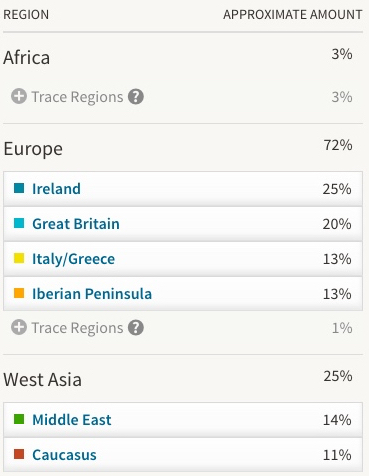Select the West Asia region heading

(x=42, y=379)
